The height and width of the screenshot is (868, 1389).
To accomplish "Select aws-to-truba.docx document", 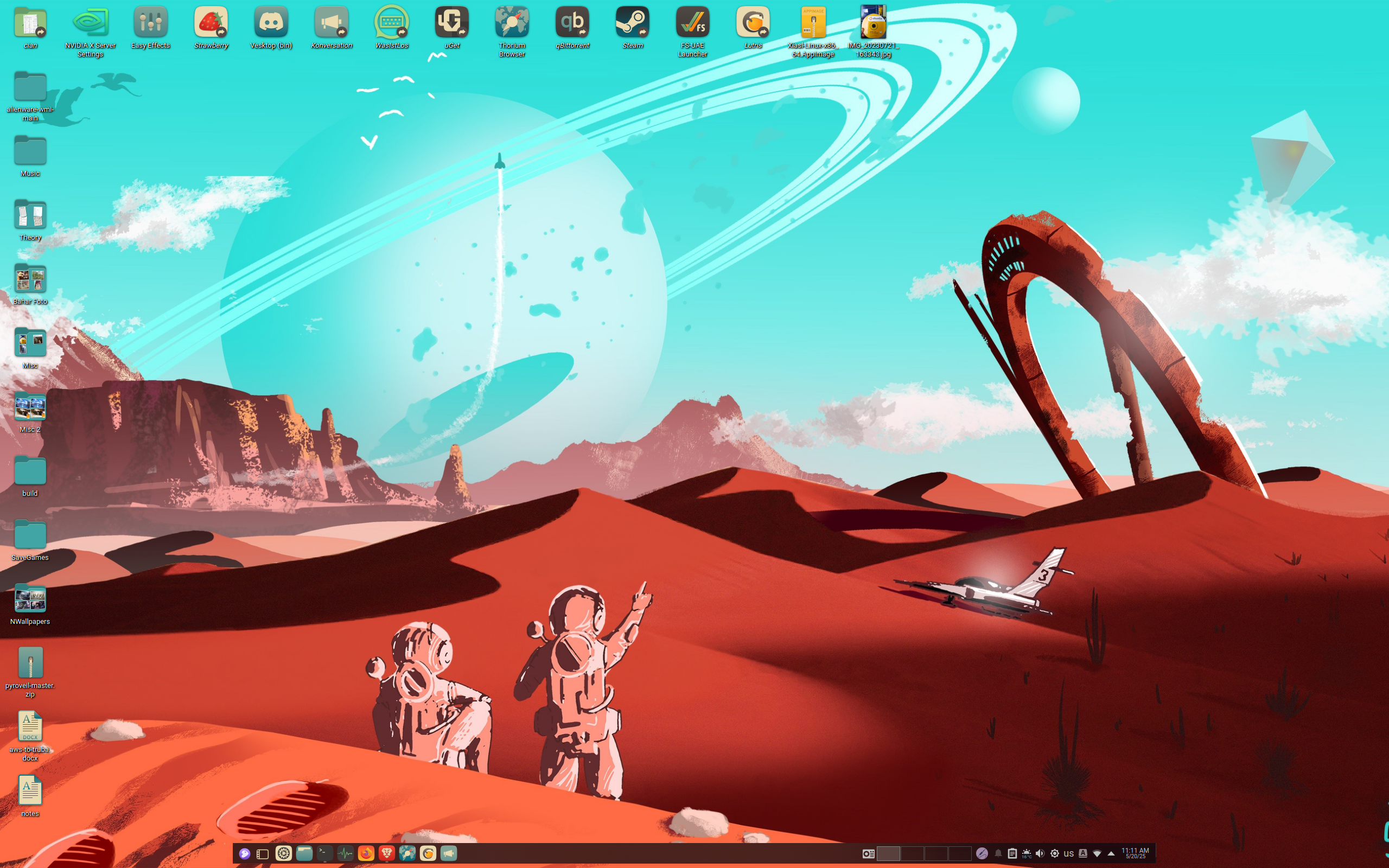I will [x=30, y=736].
